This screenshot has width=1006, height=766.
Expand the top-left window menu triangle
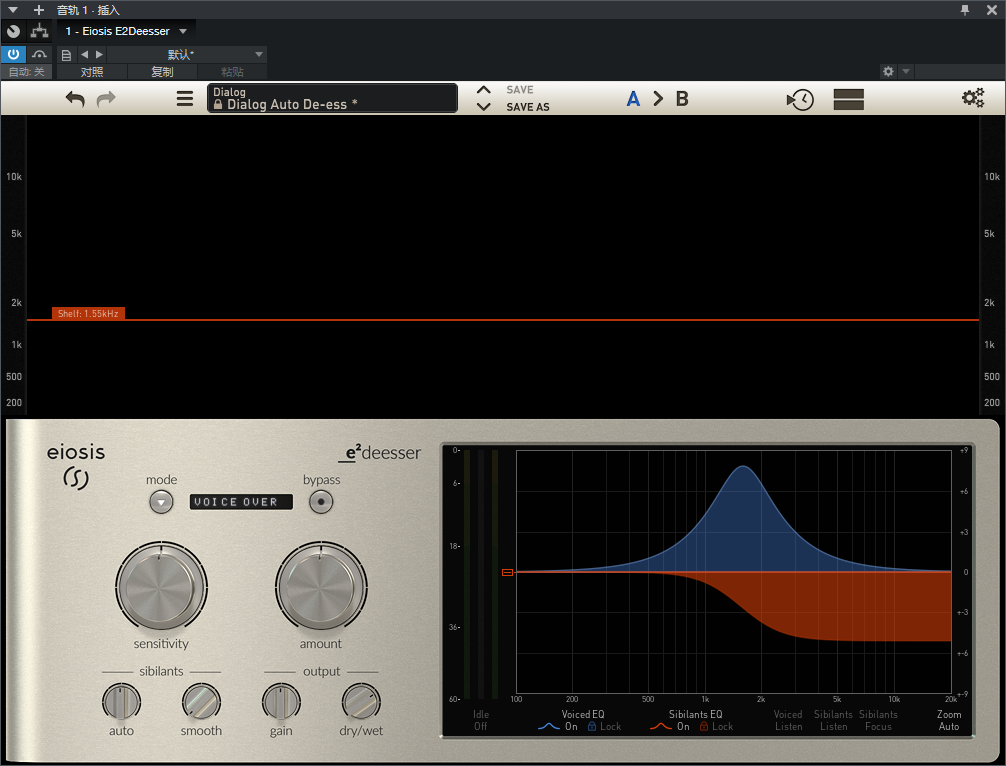(x=13, y=10)
